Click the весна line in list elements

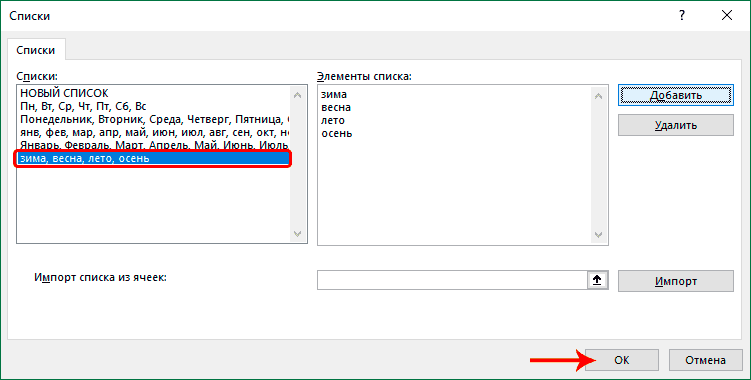tap(336, 107)
